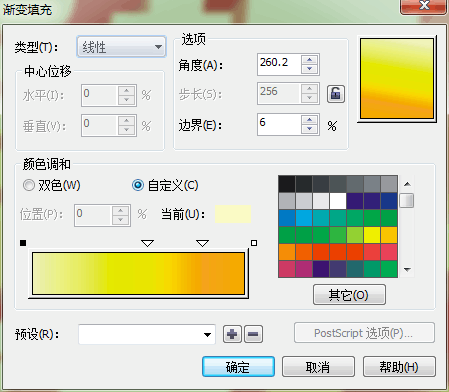Click the 当前 current color swatch
The height and width of the screenshot is (392, 449).
233,214
